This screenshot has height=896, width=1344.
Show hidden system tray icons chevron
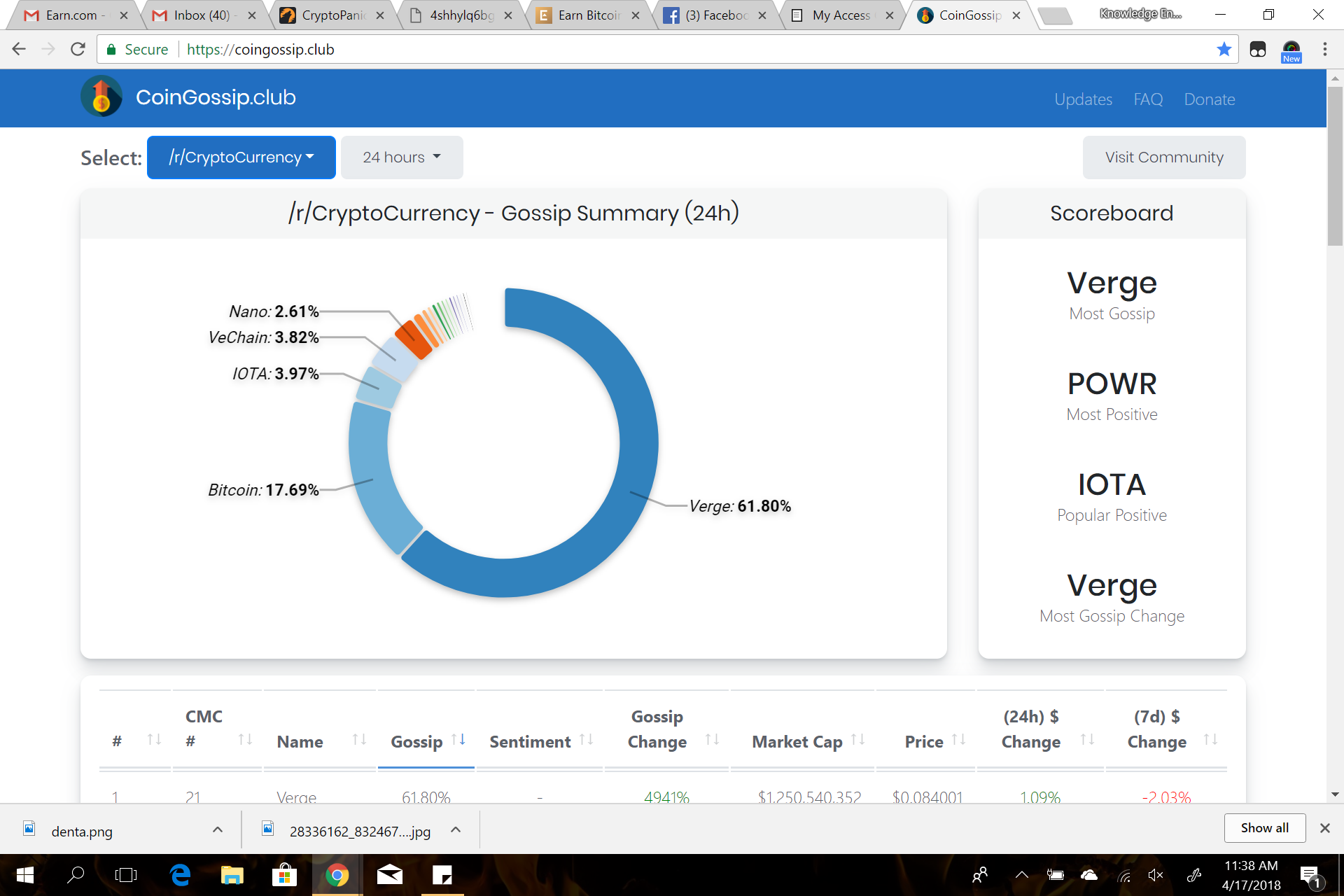tap(1022, 875)
